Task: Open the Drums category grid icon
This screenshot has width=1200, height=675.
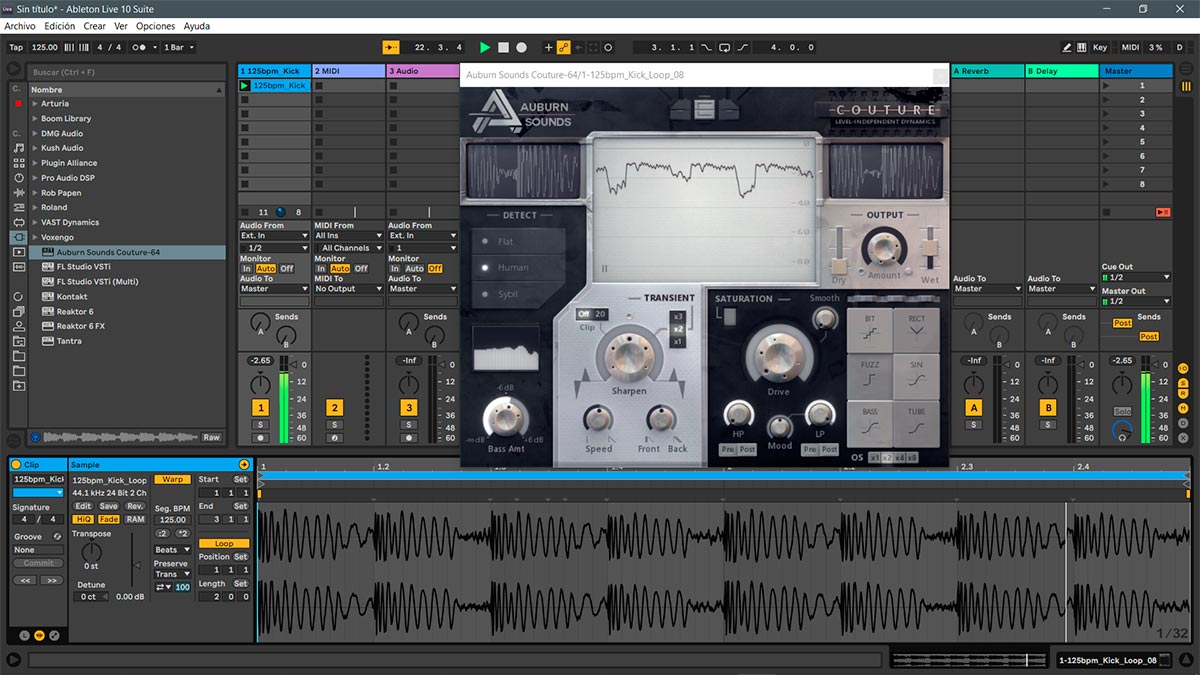Action: 18,162
